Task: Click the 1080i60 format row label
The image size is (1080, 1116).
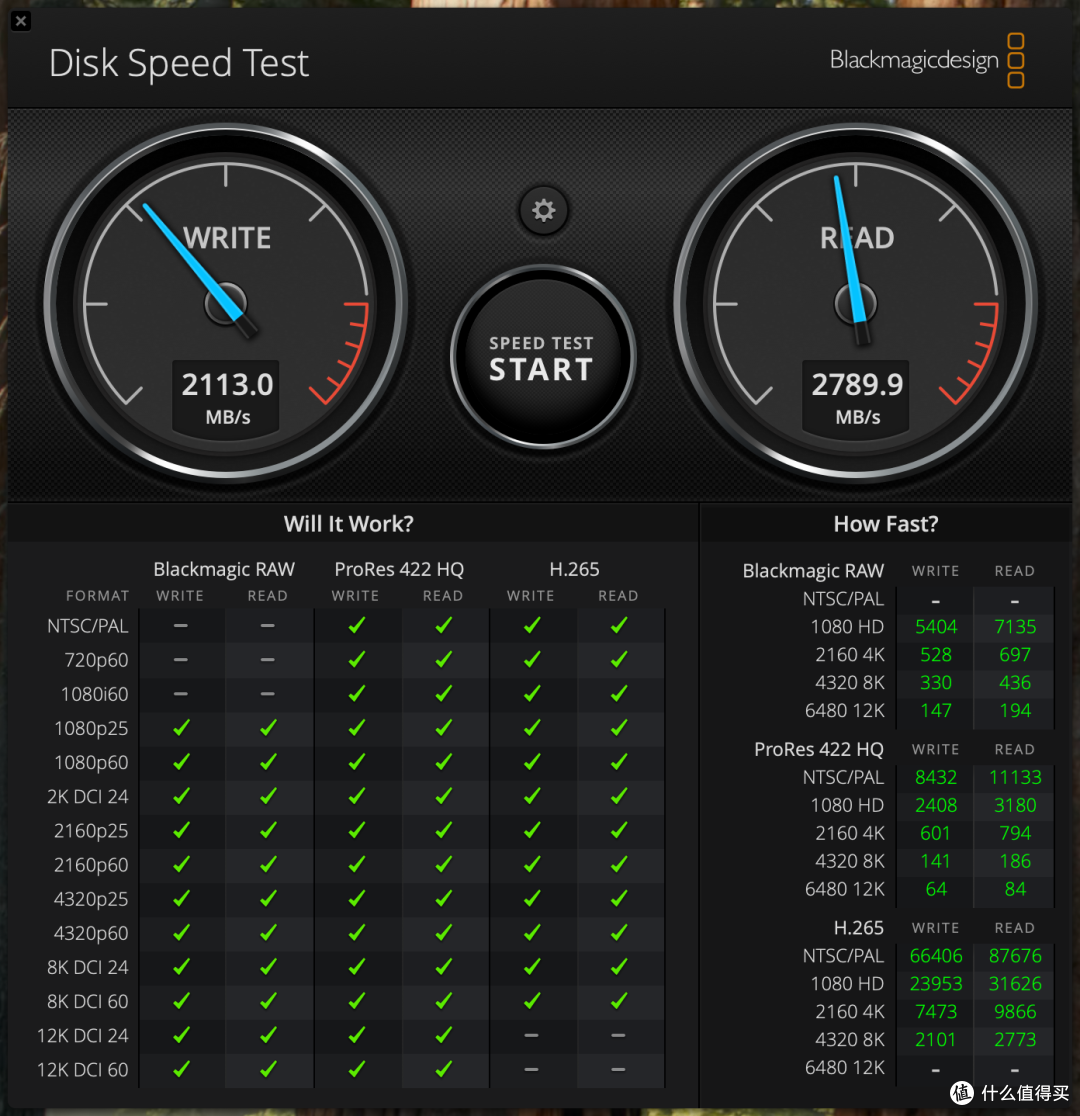Action: tap(95, 695)
